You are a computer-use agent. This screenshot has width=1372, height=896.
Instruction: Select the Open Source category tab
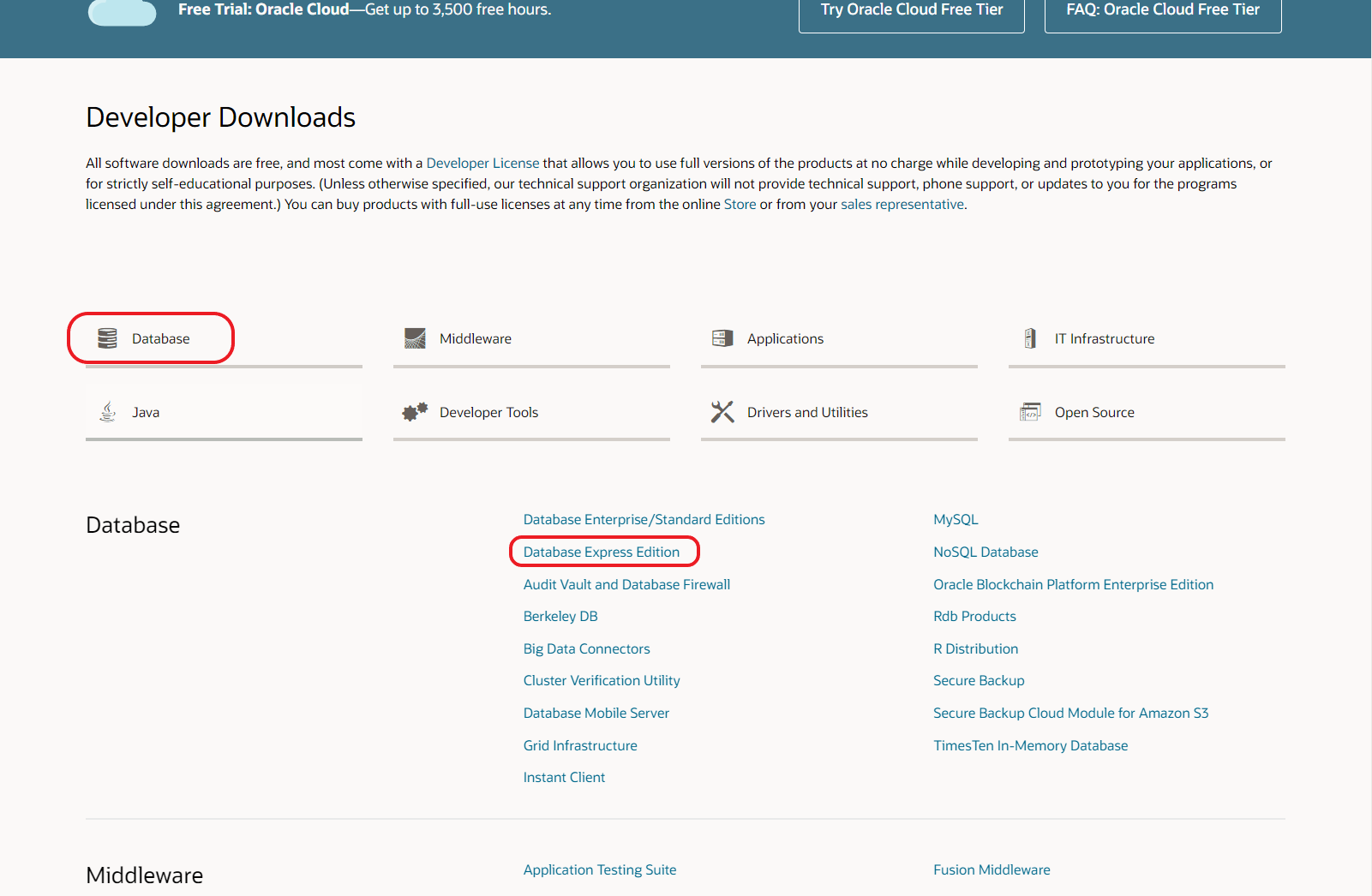pyautogui.click(x=1147, y=413)
